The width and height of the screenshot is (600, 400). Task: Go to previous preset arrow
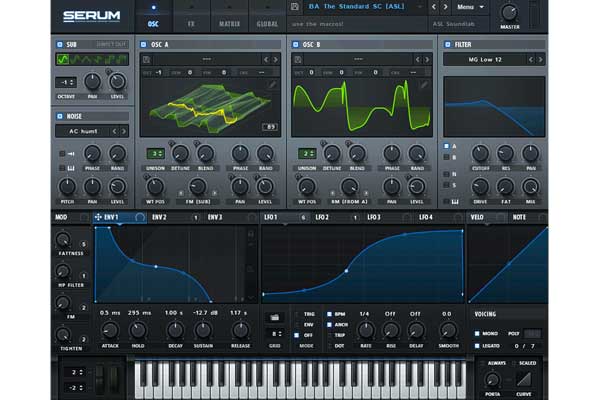[x=434, y=7]
